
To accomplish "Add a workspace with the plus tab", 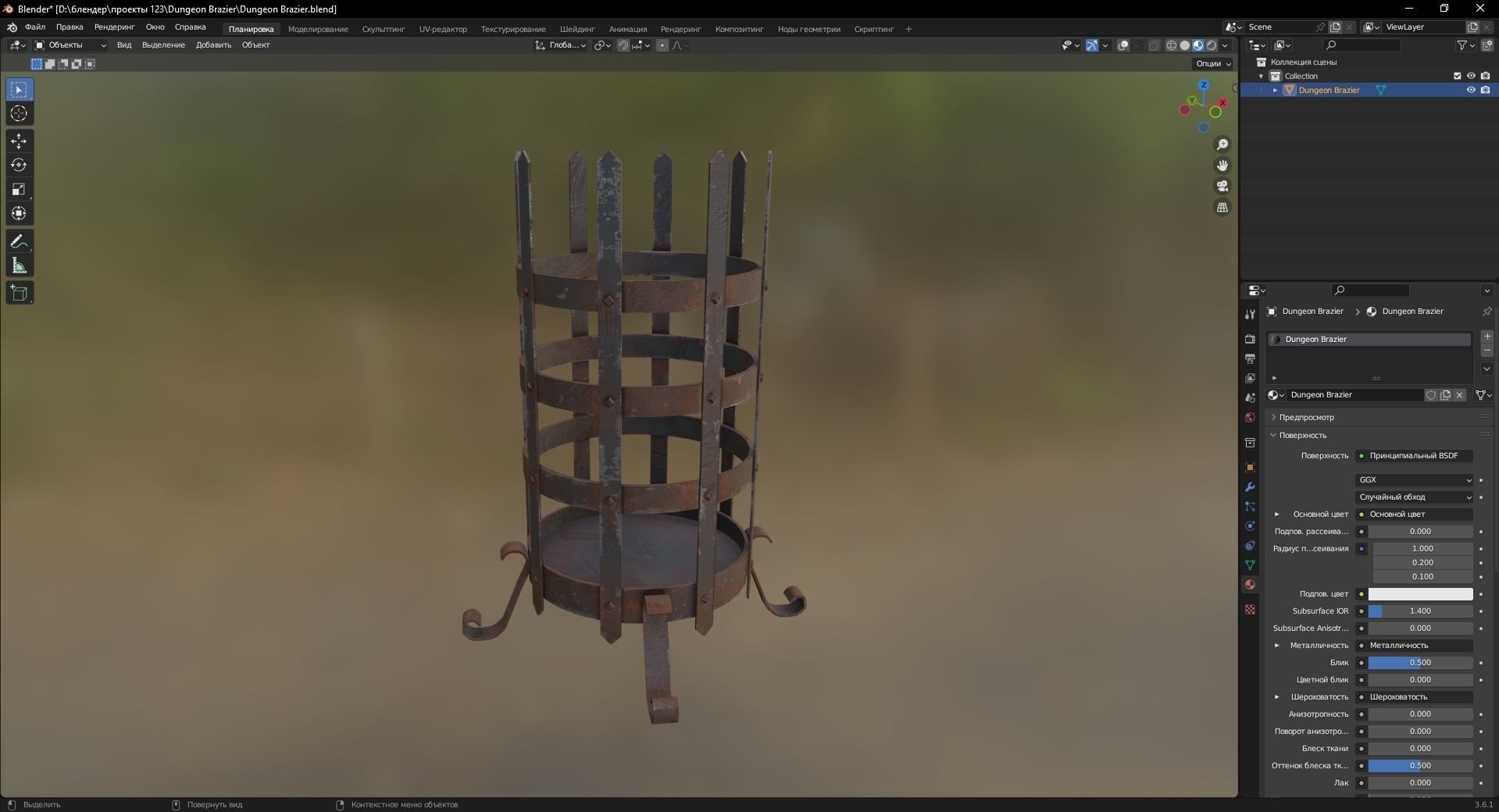I will (x=908, y=30).
